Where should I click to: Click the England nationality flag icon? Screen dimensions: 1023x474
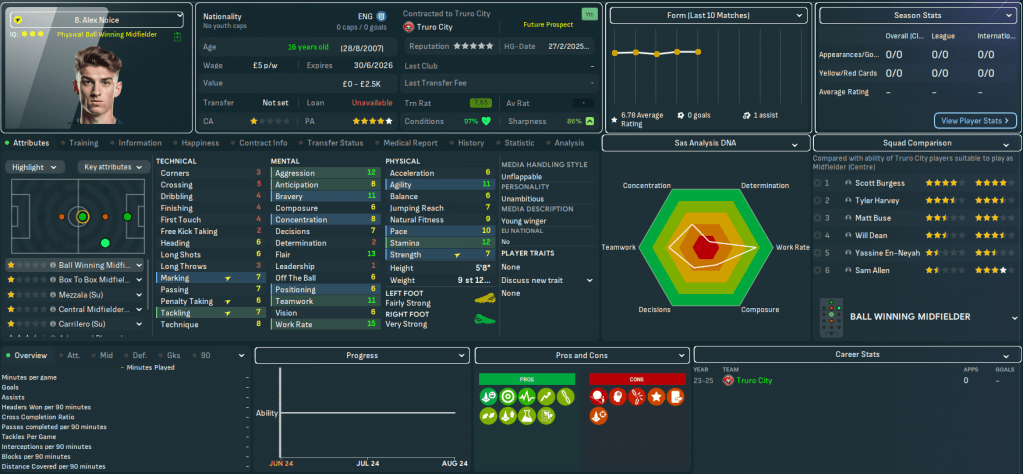pos(380,17)
